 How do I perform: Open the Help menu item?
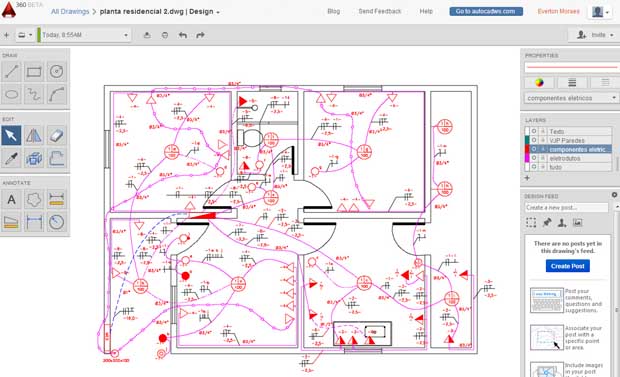pyautogui.click(x=426, y=11)
